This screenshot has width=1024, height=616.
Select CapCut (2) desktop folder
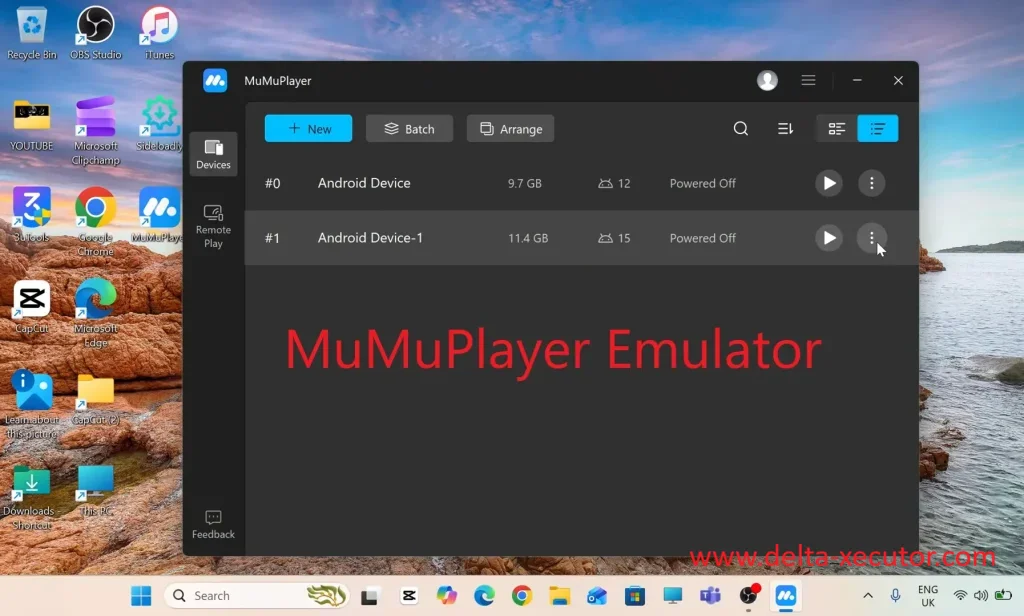point(95,400)
